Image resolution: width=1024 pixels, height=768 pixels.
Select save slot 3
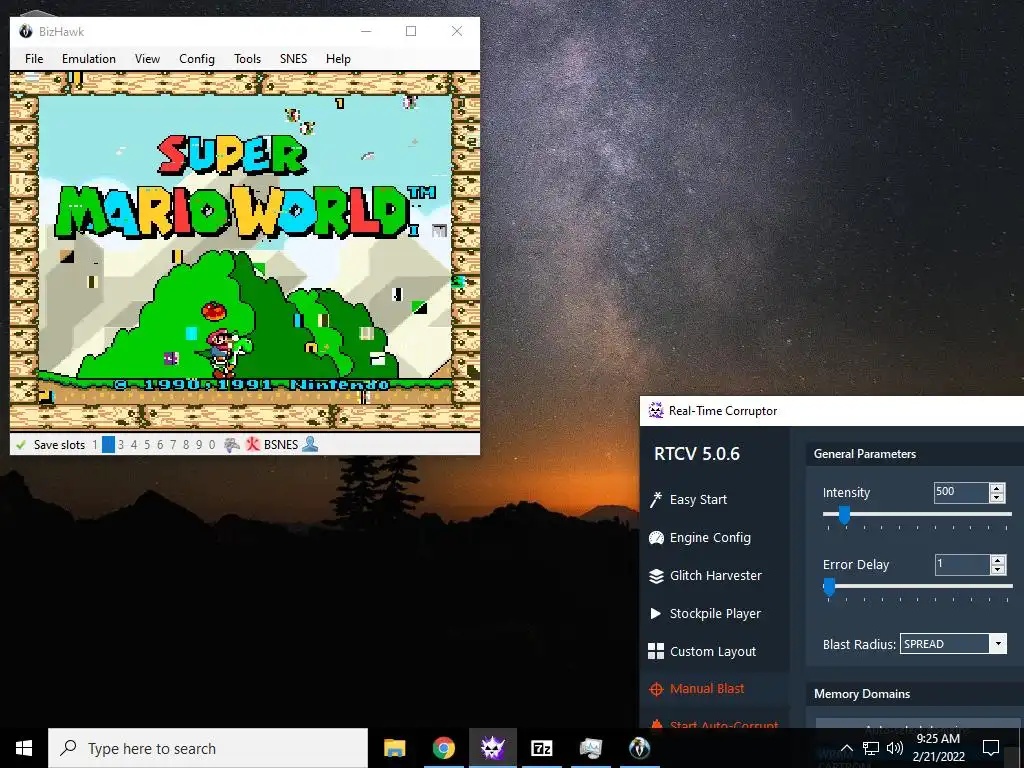(121, 445)
